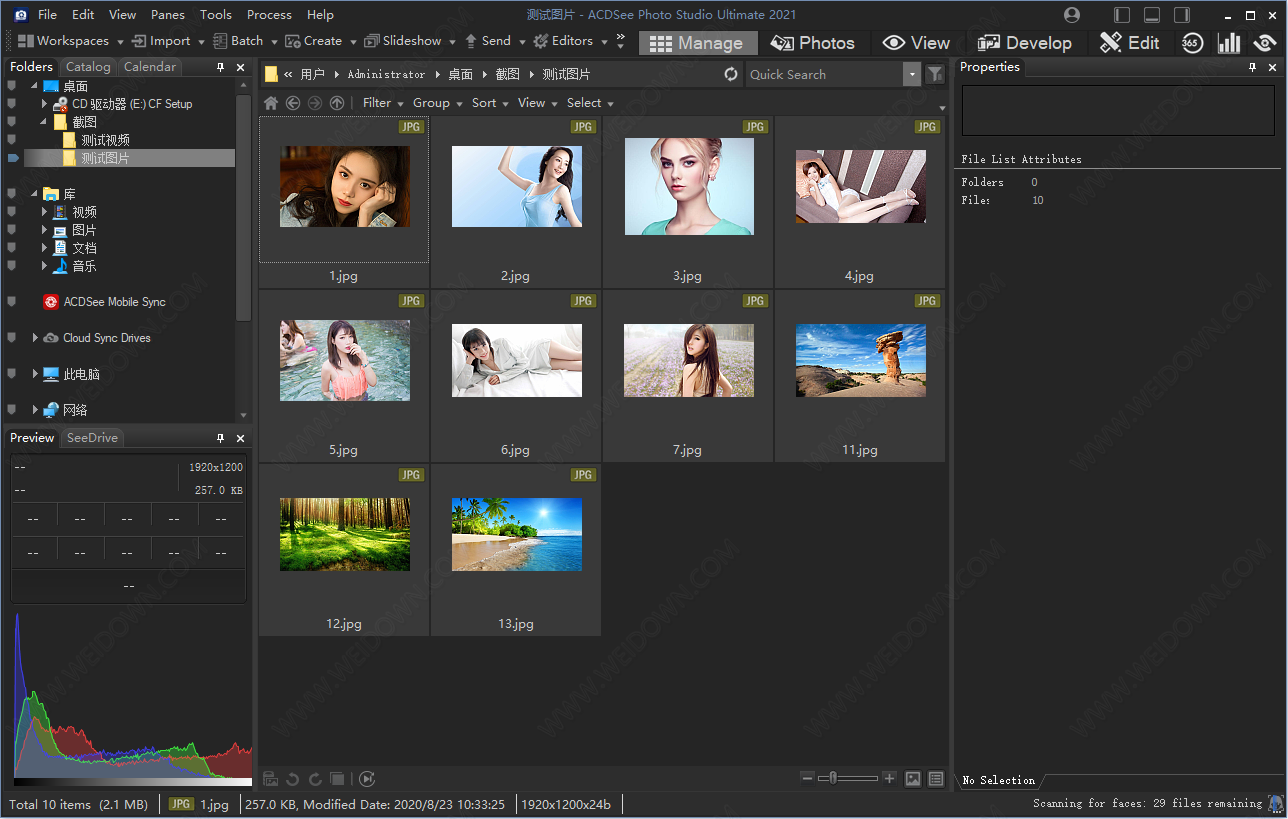Toggle the left panel layout icon

(1123, 15)
